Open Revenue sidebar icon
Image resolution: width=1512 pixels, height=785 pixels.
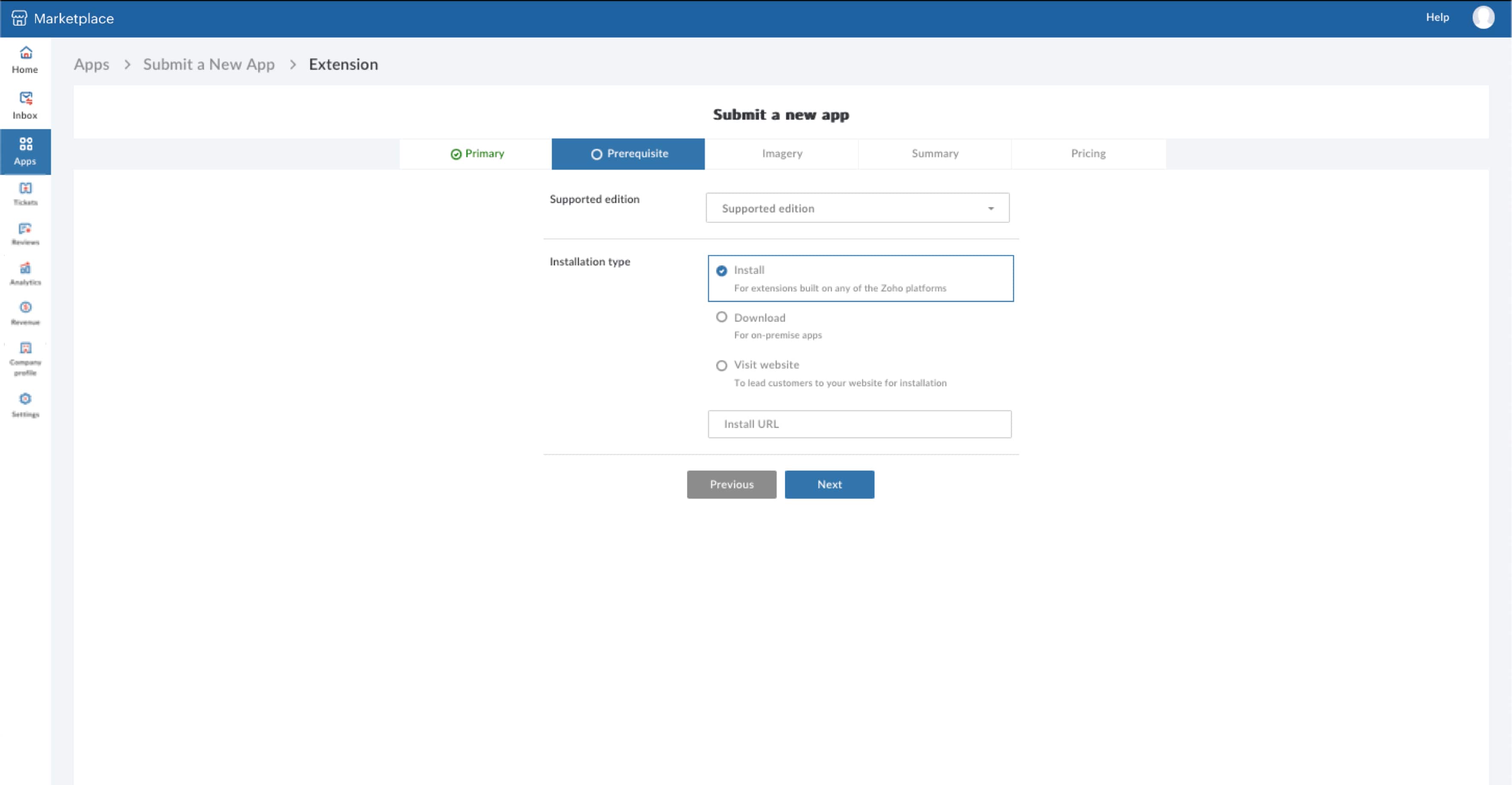(25, 313)
